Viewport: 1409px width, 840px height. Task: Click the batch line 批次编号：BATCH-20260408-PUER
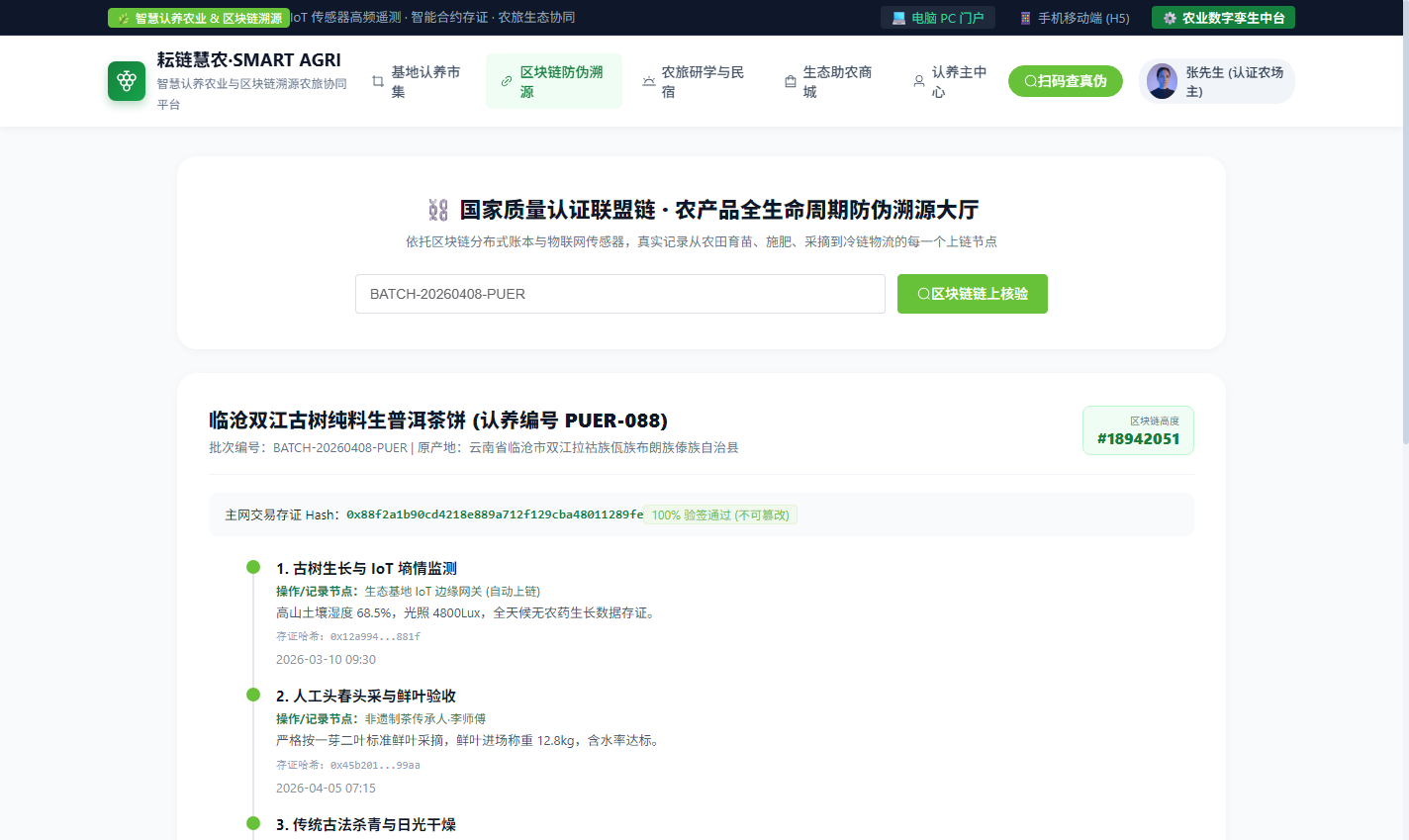click(x=474, y=447)
